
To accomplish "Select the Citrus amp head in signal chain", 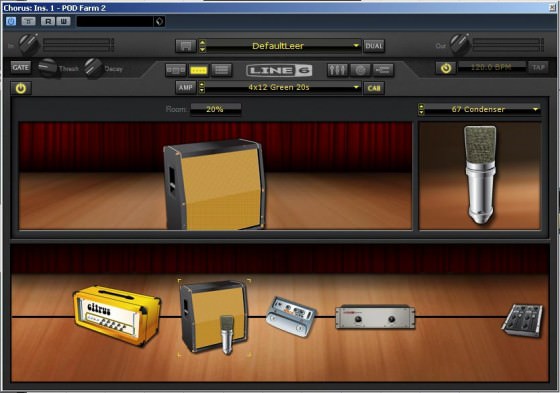I will pos(117,315).
